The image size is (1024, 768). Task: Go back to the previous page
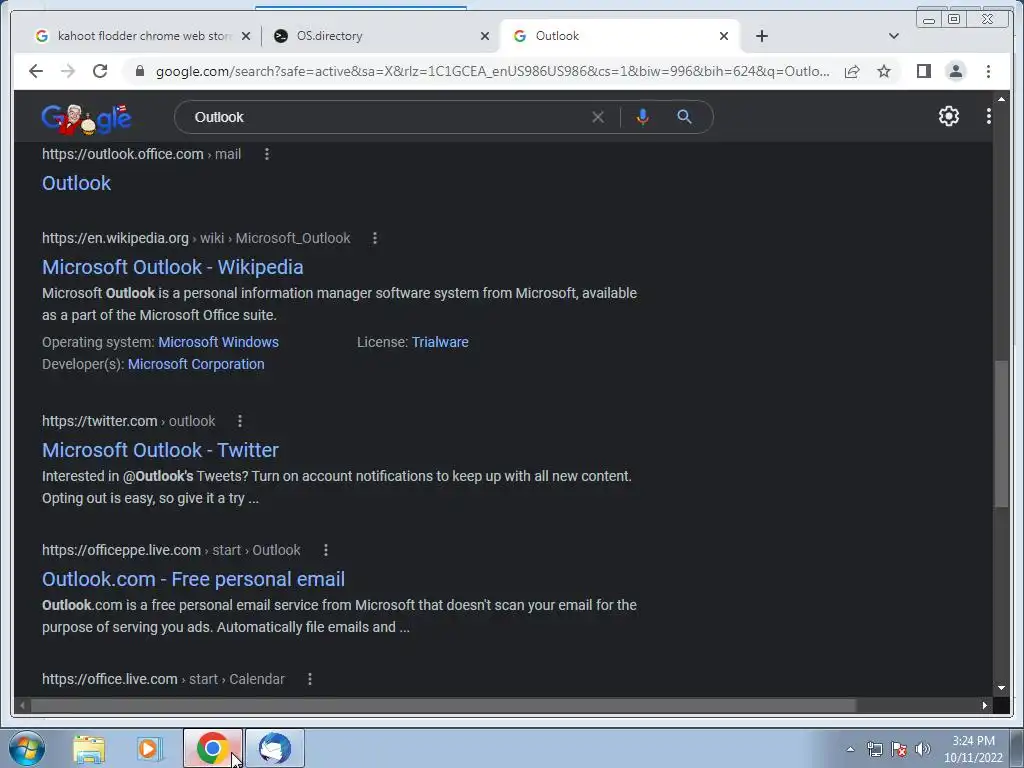[36, 71]
